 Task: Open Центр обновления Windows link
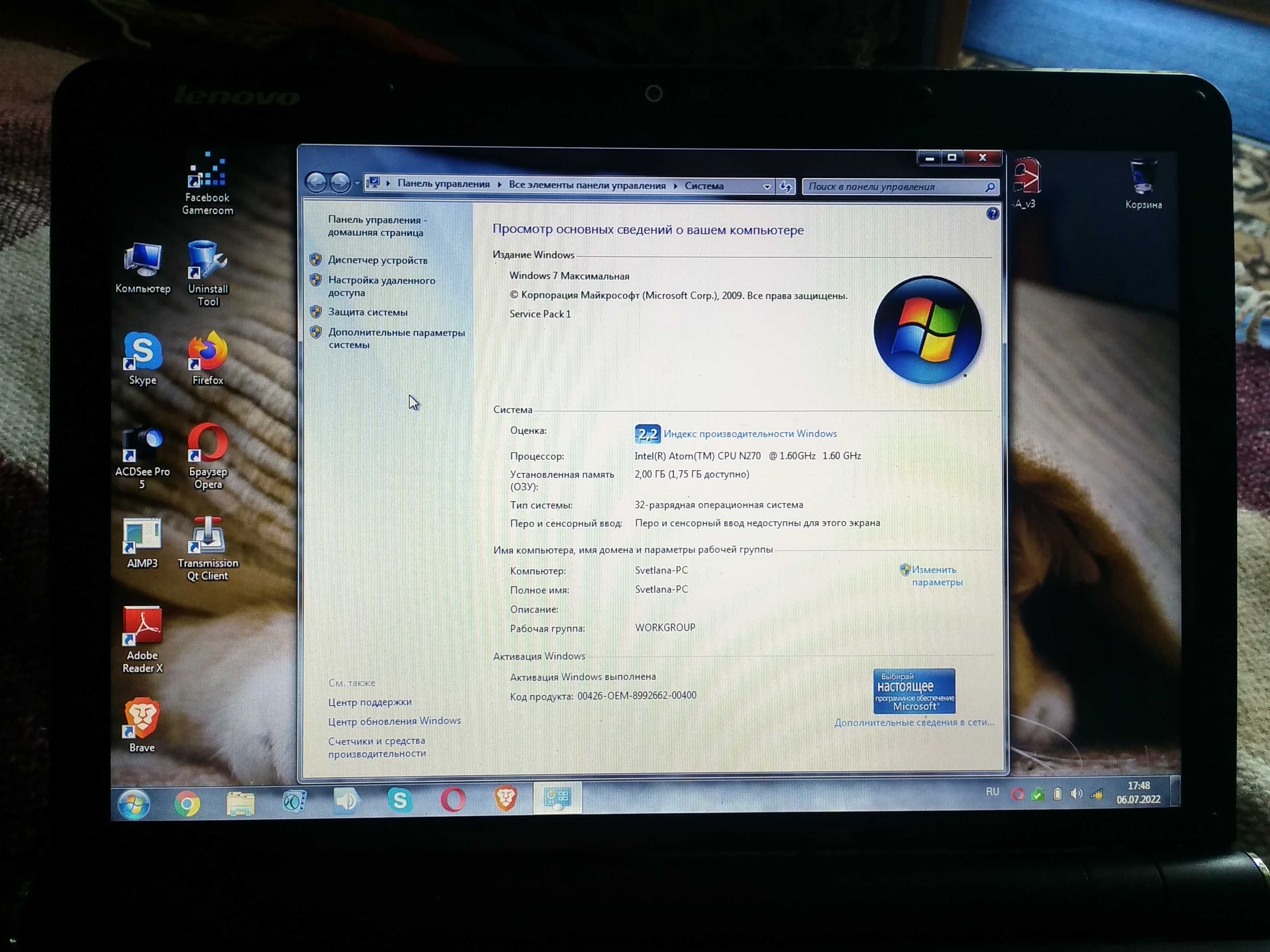coord(394,721)
